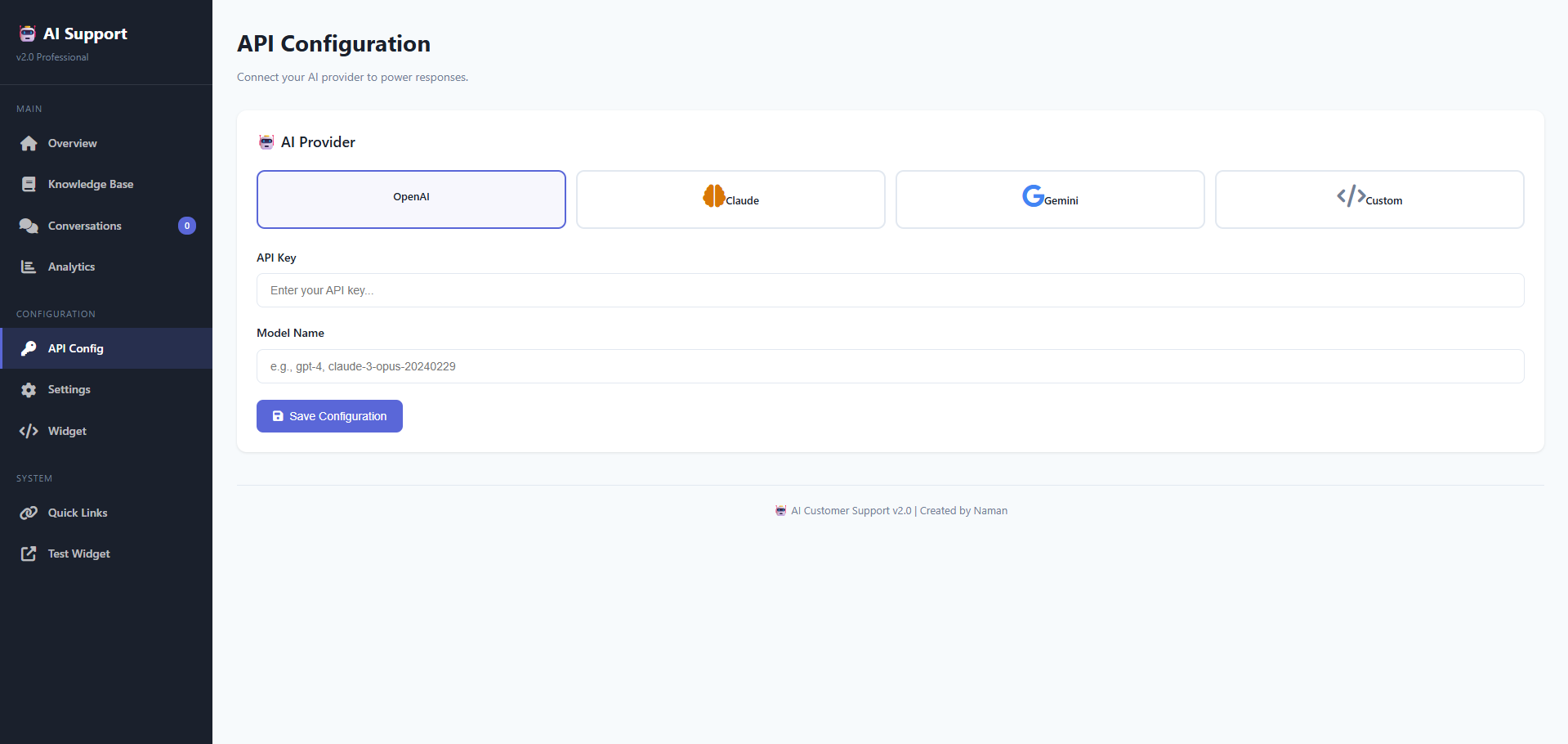Select the Claude provider card
Screen dimensions: 1568x744
pyautogui.click(x=730, y=199)
